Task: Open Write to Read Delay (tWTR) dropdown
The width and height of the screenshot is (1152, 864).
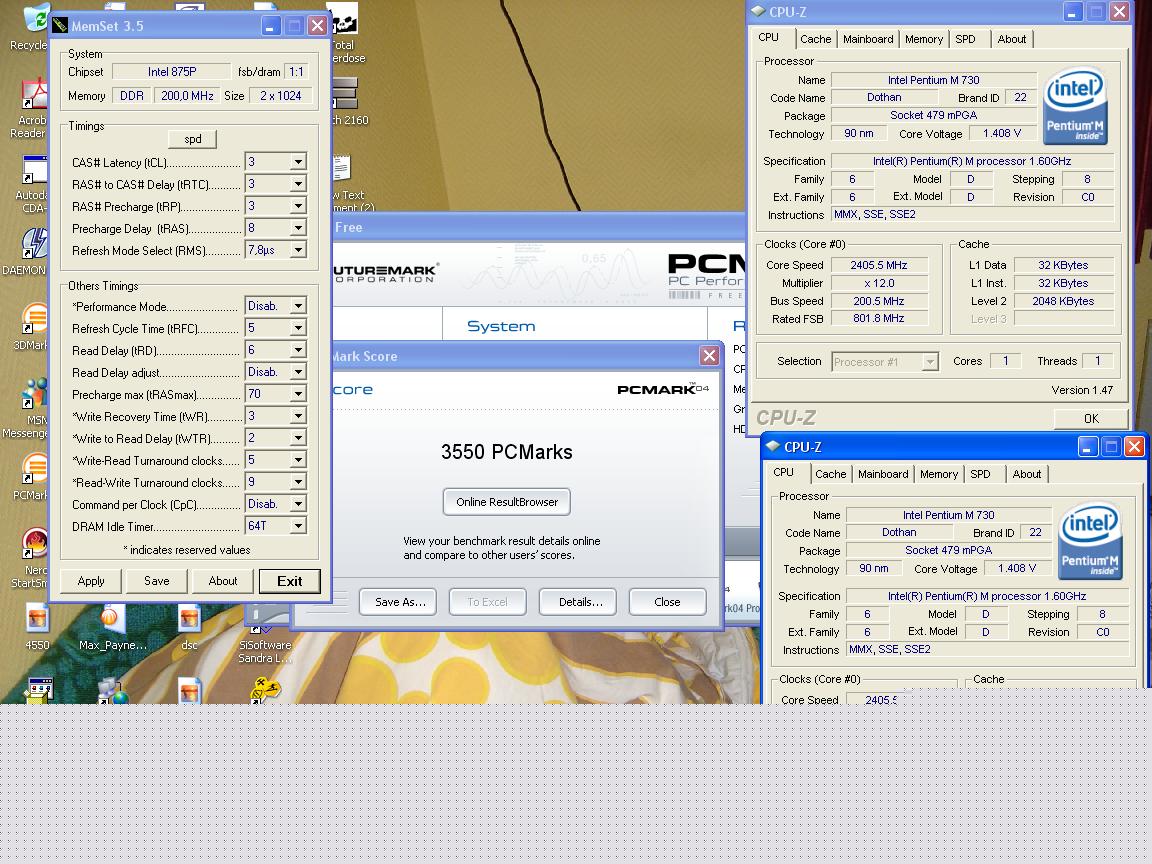Action: pyautogui.click(x=298, y=438)
